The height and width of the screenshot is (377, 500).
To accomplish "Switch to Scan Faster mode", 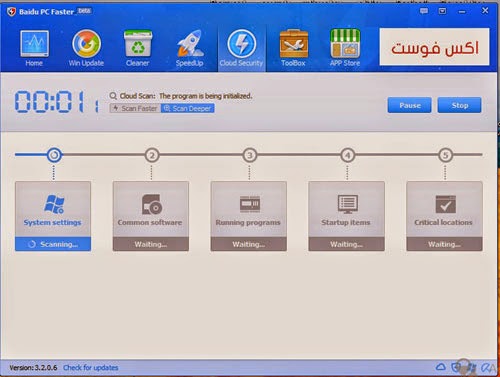I will coord(135,108).
